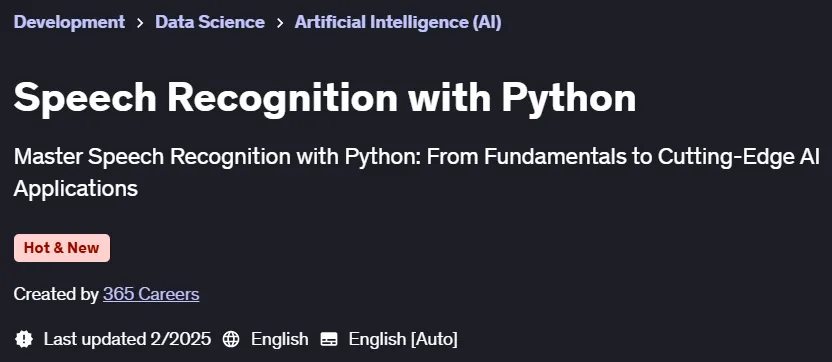Click the chevron before Artificial Intelligence (AI)

[x=280, y=23]
